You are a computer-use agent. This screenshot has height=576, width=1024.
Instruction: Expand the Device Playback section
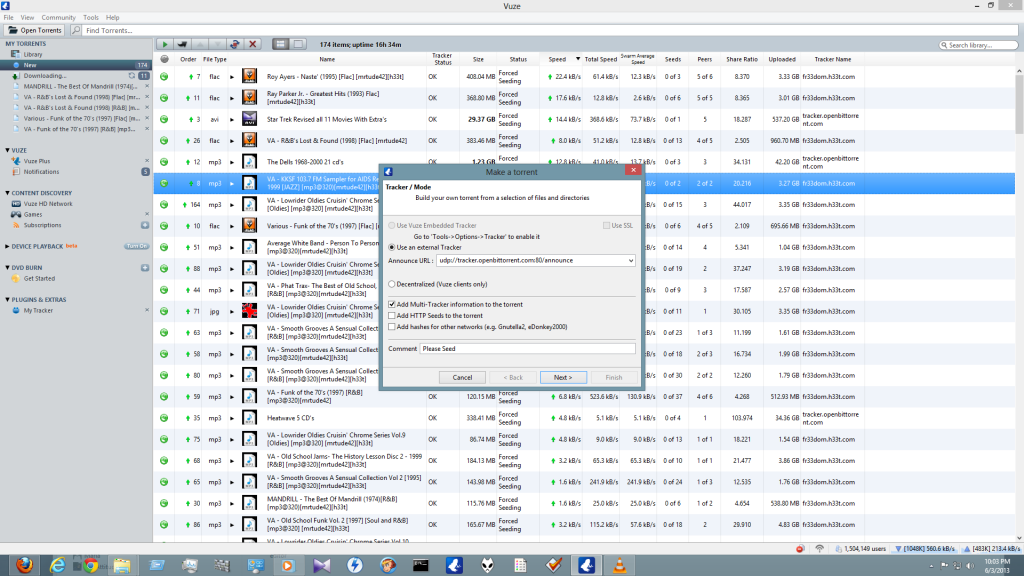7,246
